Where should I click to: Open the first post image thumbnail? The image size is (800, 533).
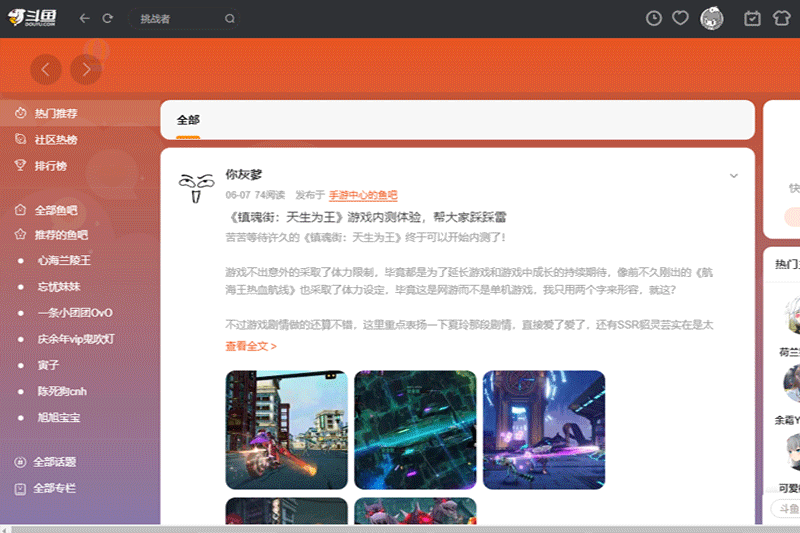[x=286, y=430]
